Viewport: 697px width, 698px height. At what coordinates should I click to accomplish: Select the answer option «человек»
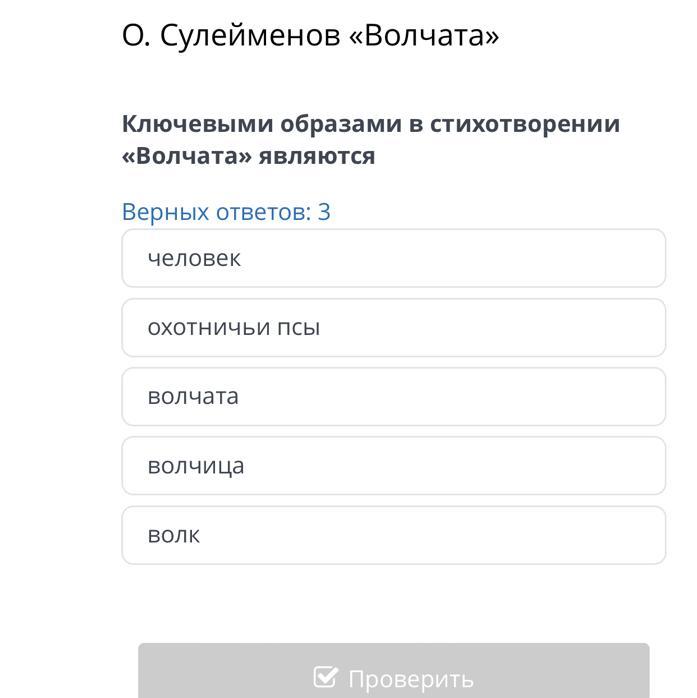393,258
